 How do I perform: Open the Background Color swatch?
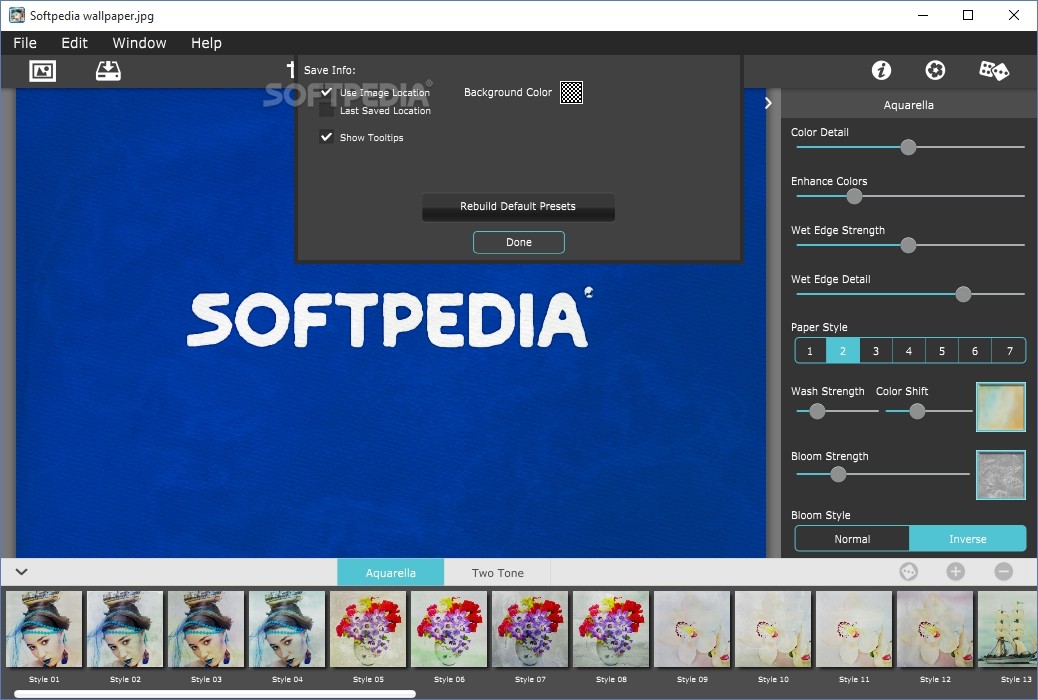pos(571,93)
